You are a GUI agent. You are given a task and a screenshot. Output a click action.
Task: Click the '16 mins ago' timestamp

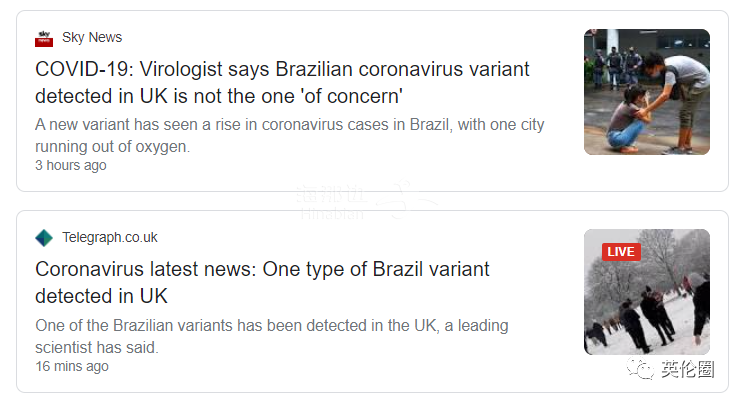pos(72,366)
